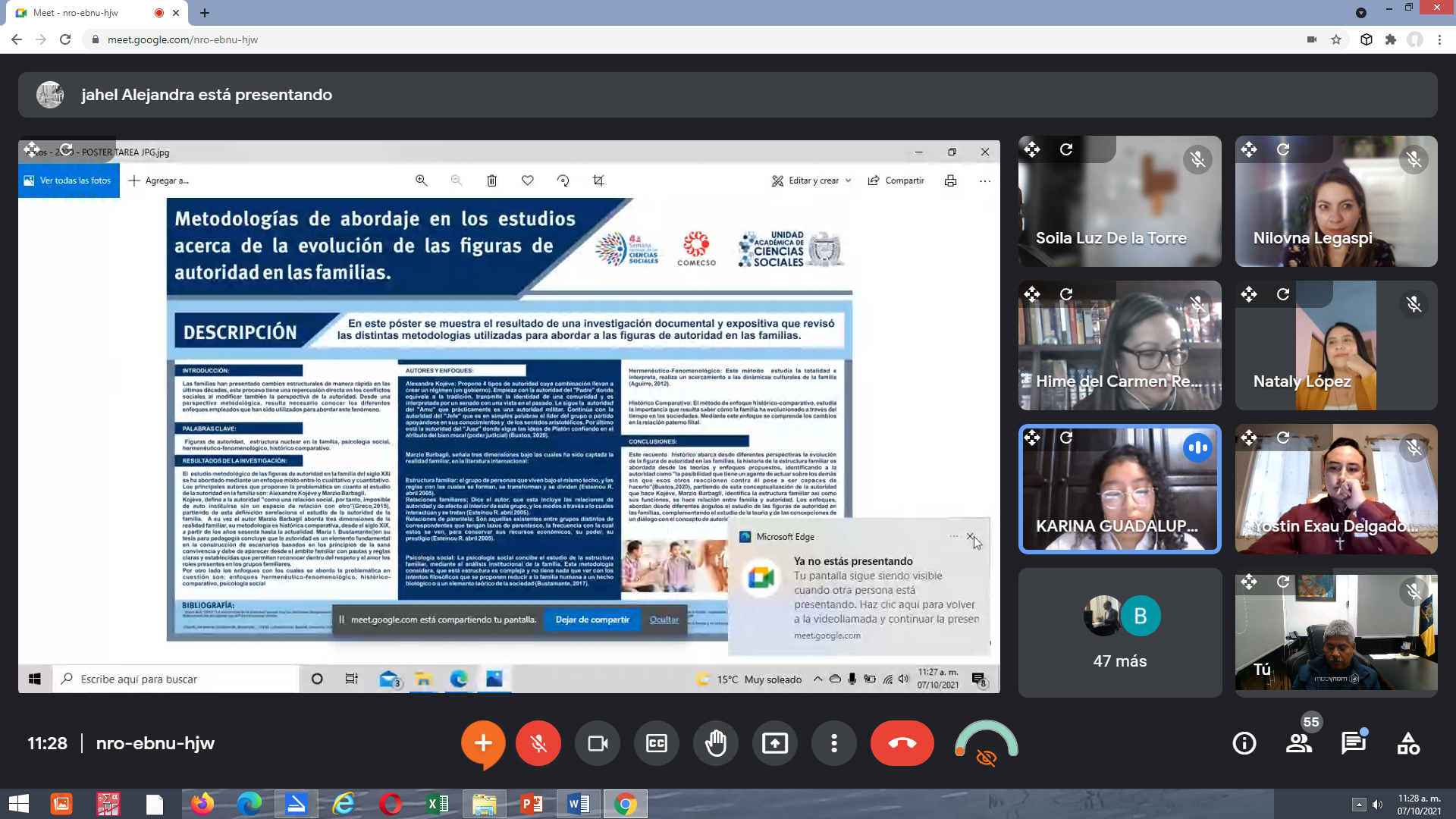Open camera permission icon in address bar
Viewport: 1456px width, 819px height.
[x=1312, y=39]
